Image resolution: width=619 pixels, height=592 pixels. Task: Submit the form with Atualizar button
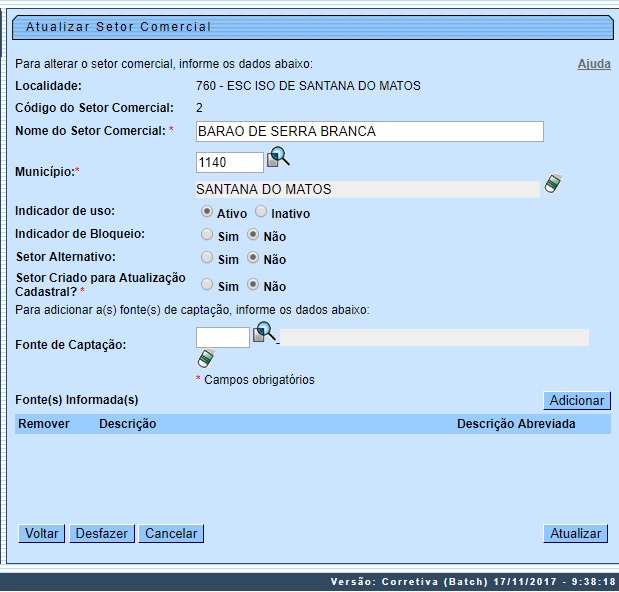coord(575,534)
